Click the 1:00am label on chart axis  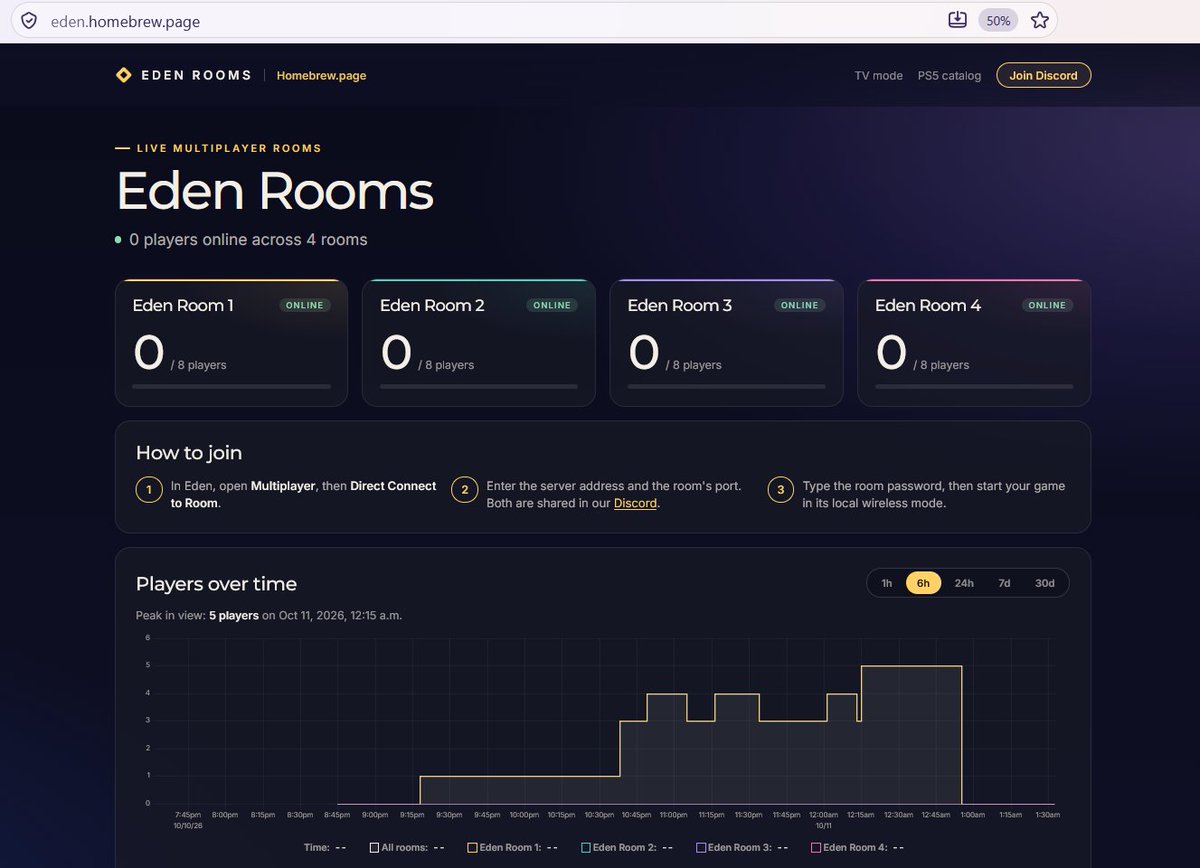[972, 815]
